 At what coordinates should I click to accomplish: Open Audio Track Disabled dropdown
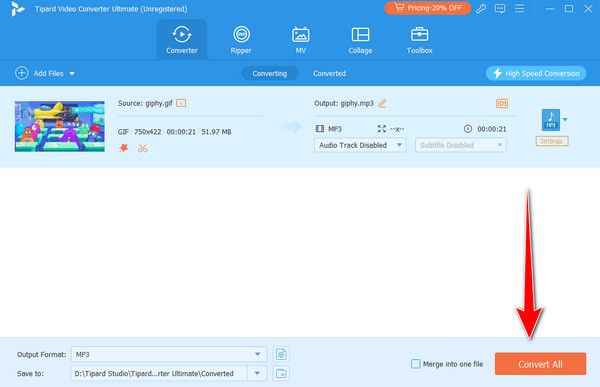click(x=360, y=145)
